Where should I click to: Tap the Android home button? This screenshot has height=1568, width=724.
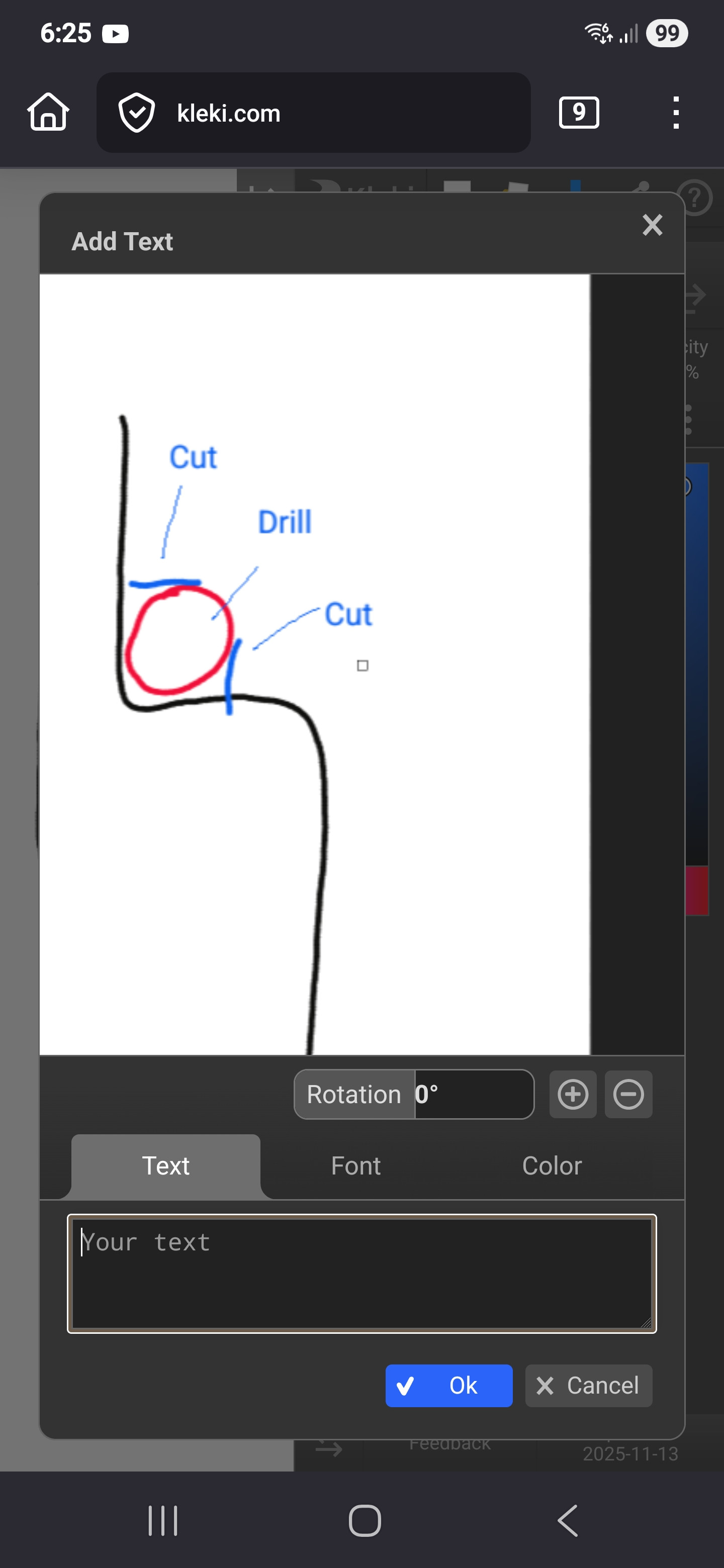(x=365, y=1520)
